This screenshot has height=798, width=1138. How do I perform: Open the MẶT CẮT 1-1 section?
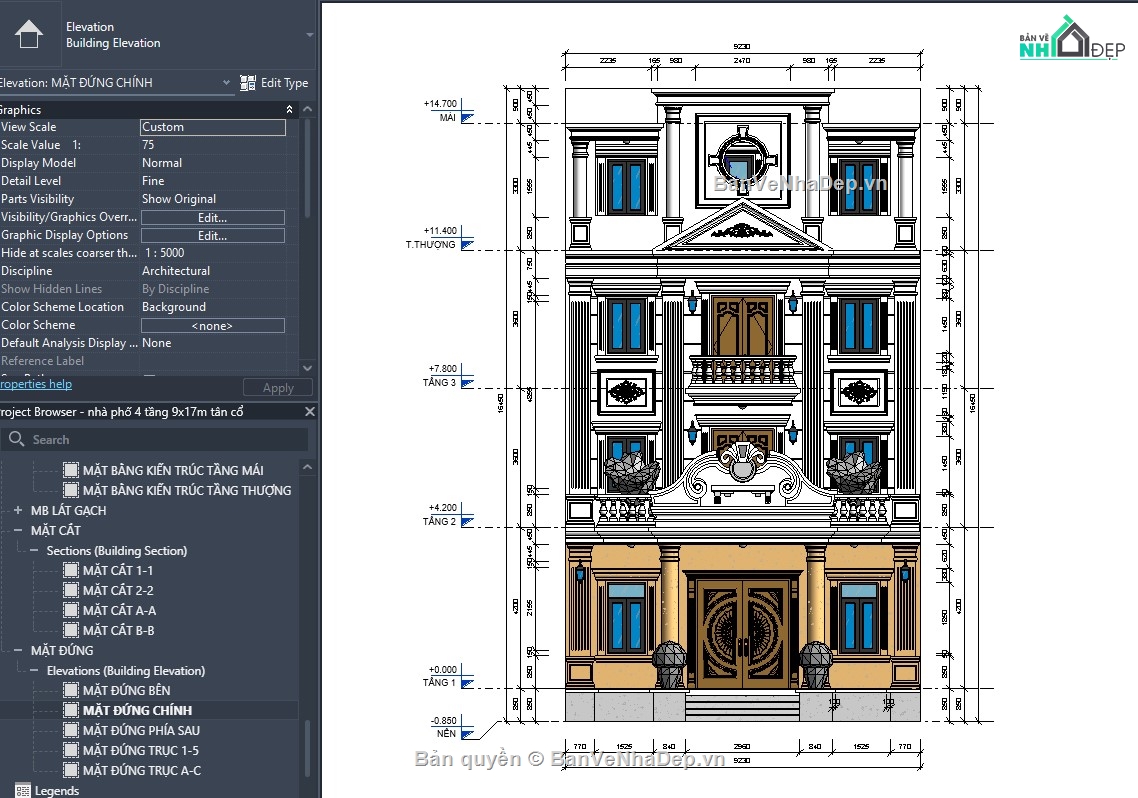point(118,570)
